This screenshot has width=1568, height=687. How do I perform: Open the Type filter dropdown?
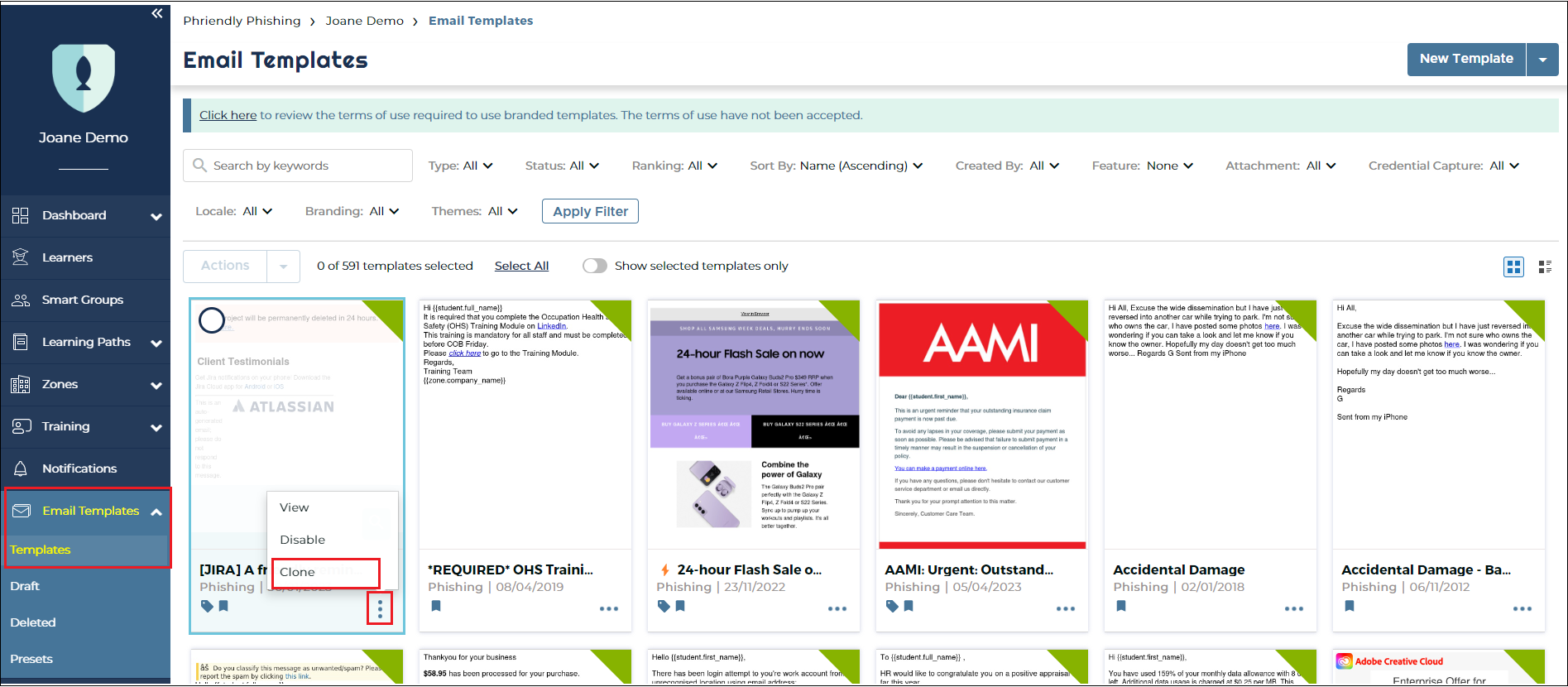pos(460,166)
